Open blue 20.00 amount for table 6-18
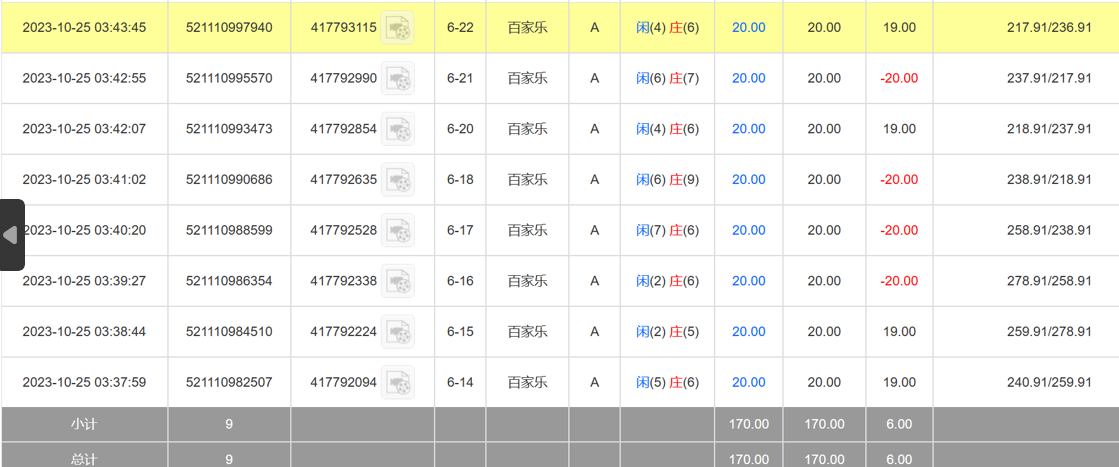Viewport: 1119px width, 467px height. (x=748, y=180)
